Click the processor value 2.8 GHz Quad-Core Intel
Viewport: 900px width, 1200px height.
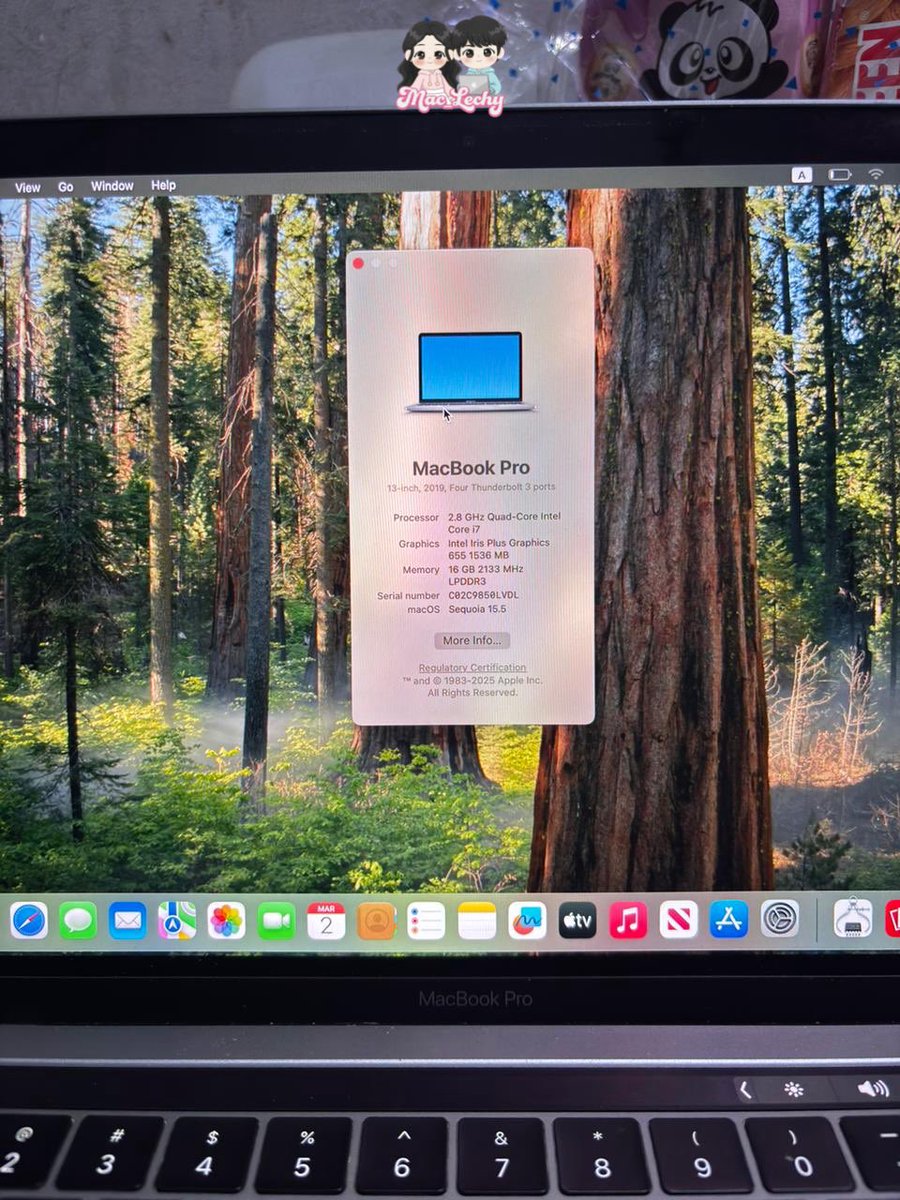tap(504, 517)
